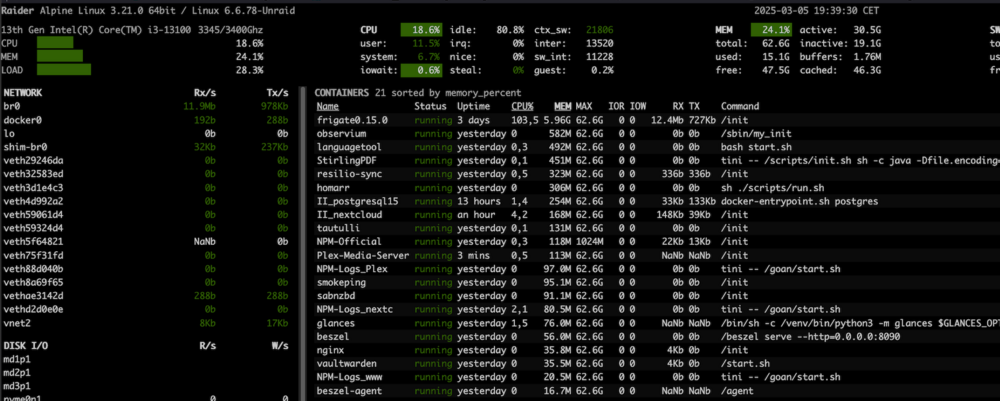Select the II_nextcloud container name
This screenshot has width=1000, height=401.
tap(349, 215)
